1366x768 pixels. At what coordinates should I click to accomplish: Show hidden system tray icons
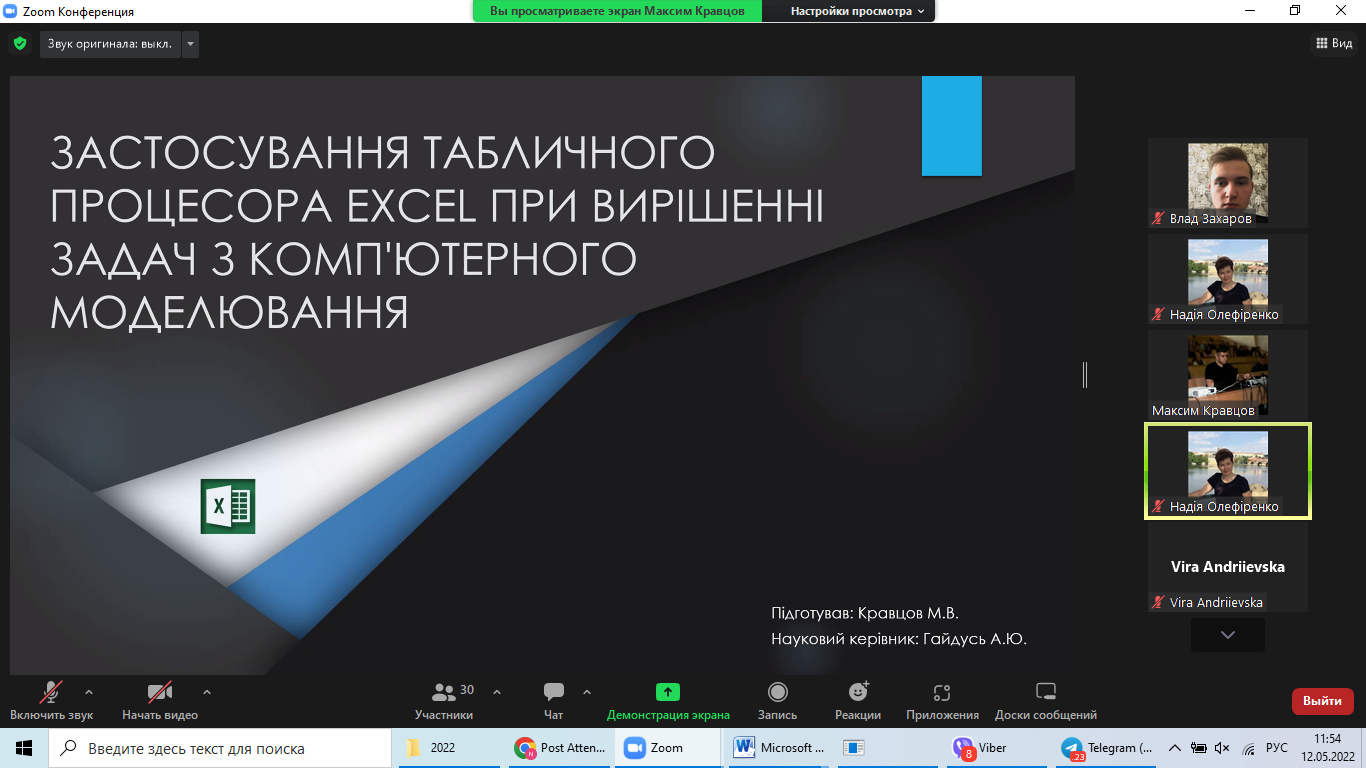pyautogui.click(x=1174, y=748)
